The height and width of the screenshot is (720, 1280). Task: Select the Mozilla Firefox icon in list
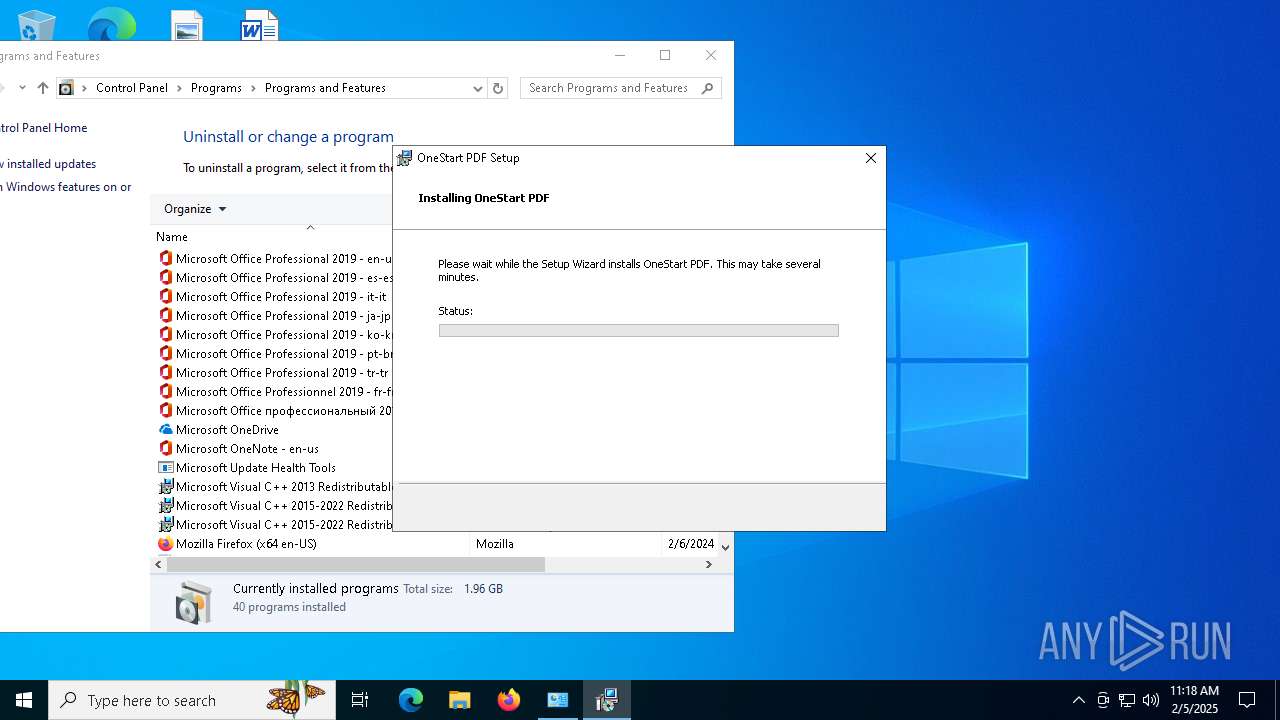166,544
